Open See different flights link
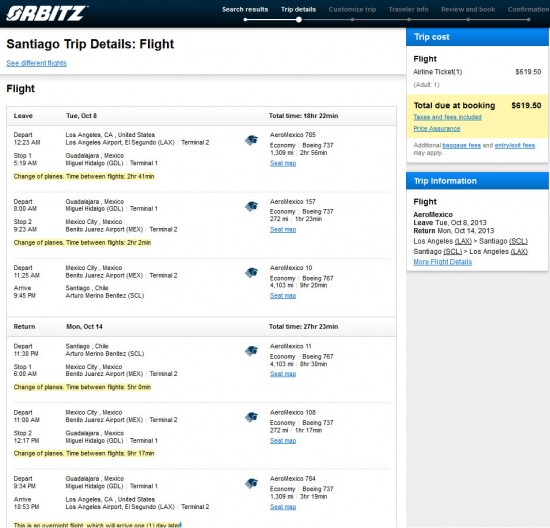The image size is (550, 528). 36,63
